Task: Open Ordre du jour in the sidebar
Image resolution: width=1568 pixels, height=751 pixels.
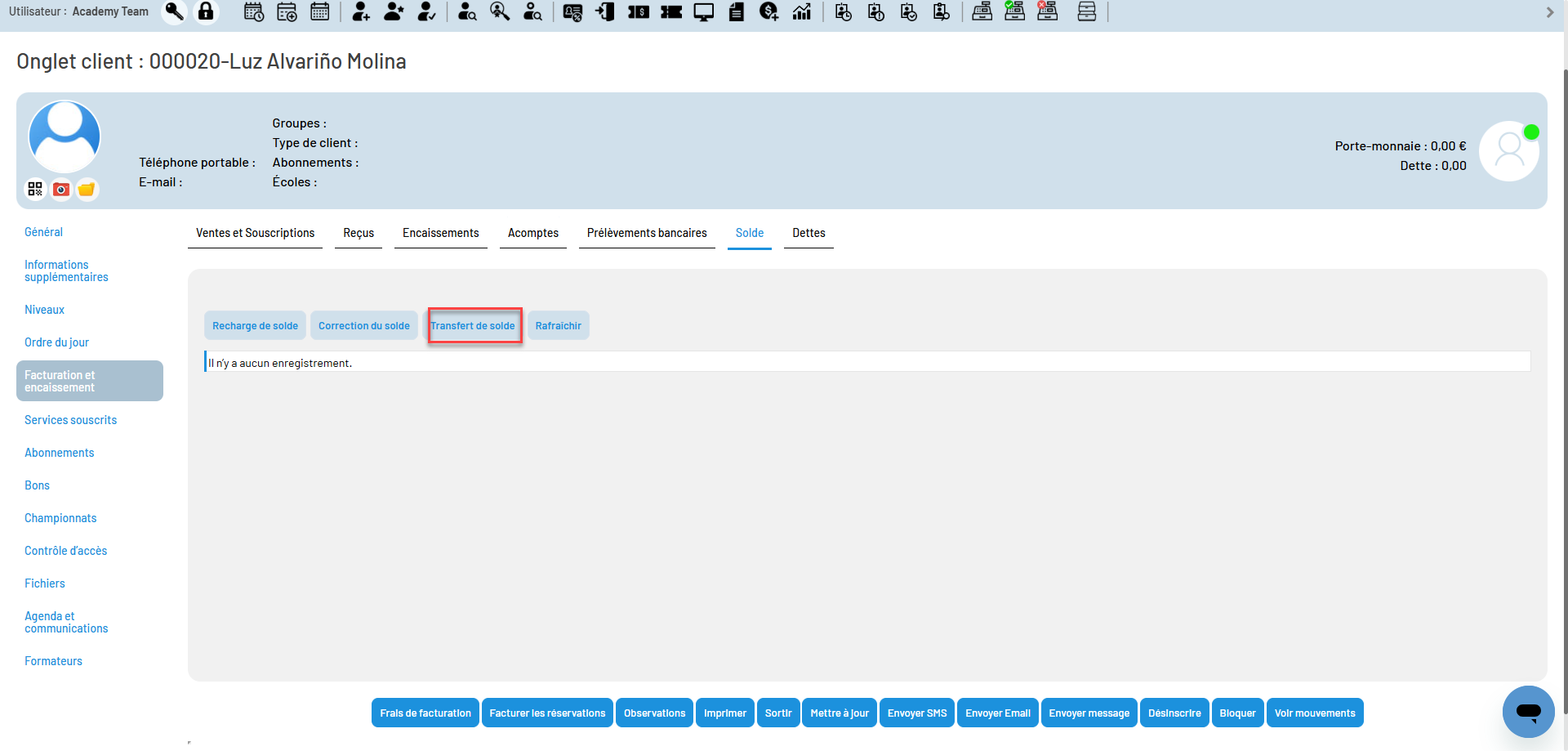Action: [56, 342]
